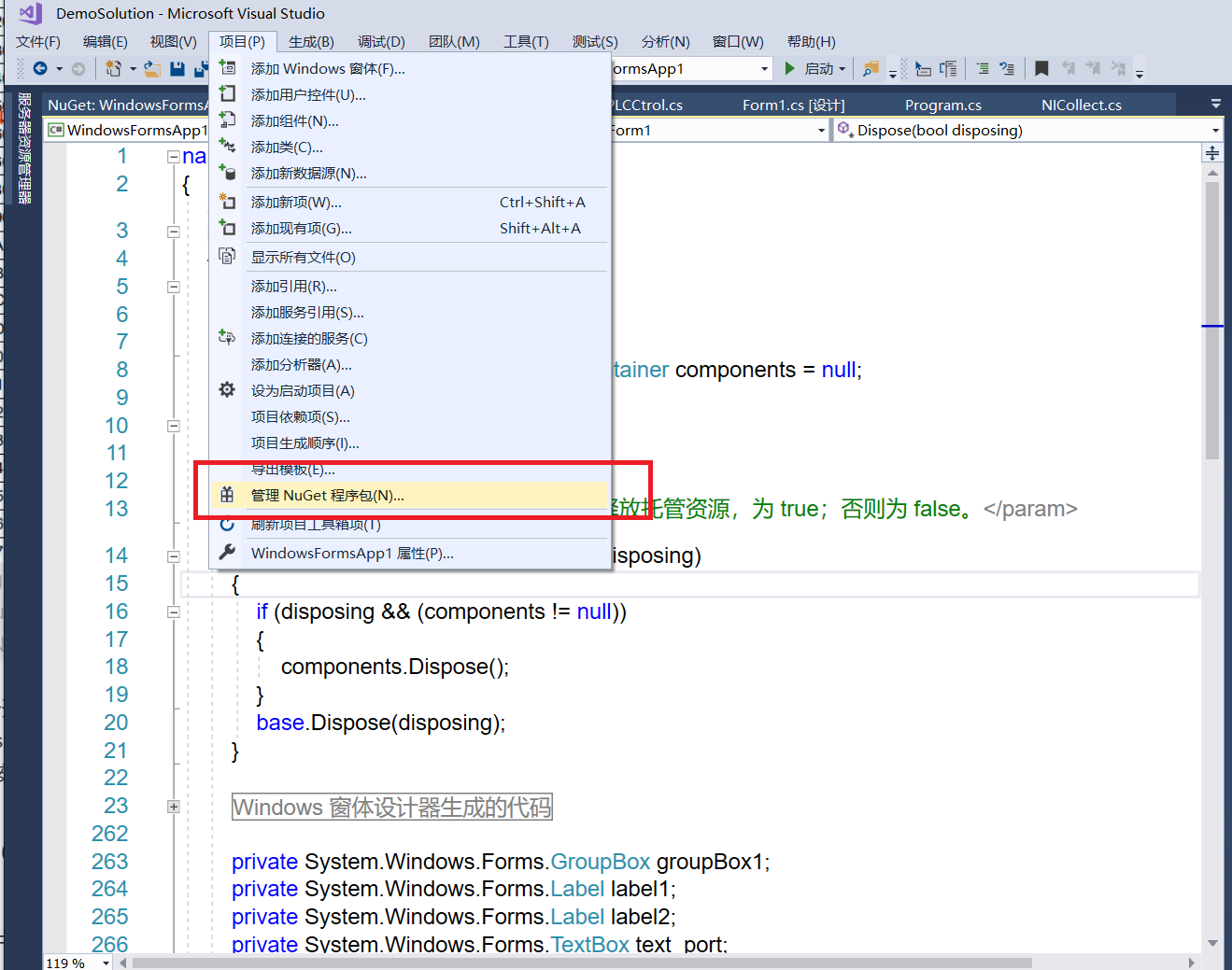Screen dimensions: 1232x970
Task: Open the zoom level 119 % dropdown
Action: pos(106,963)
